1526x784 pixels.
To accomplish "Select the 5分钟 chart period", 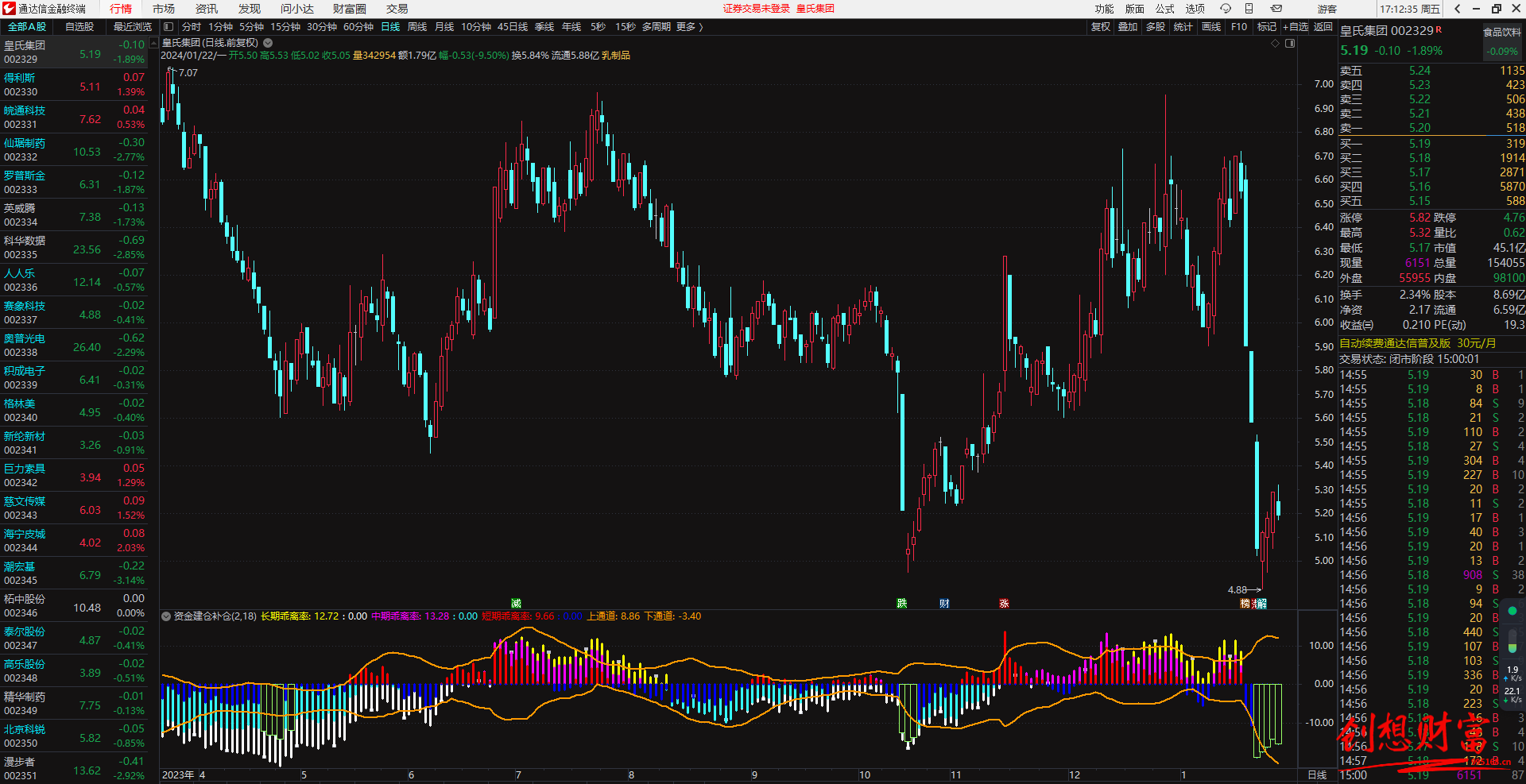I will tap(251, 27).
